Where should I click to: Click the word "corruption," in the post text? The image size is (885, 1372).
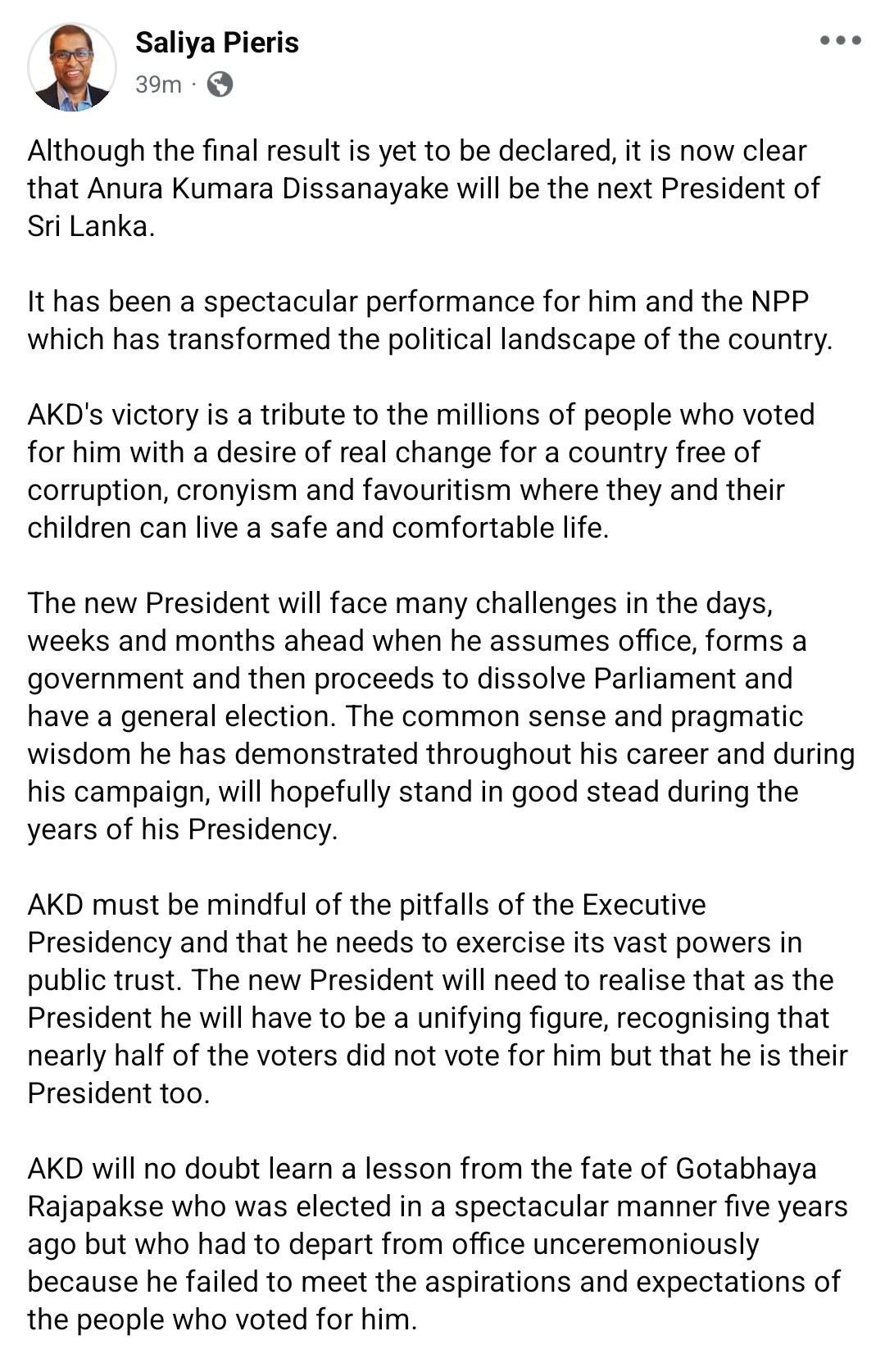click(x=98, y=490)
